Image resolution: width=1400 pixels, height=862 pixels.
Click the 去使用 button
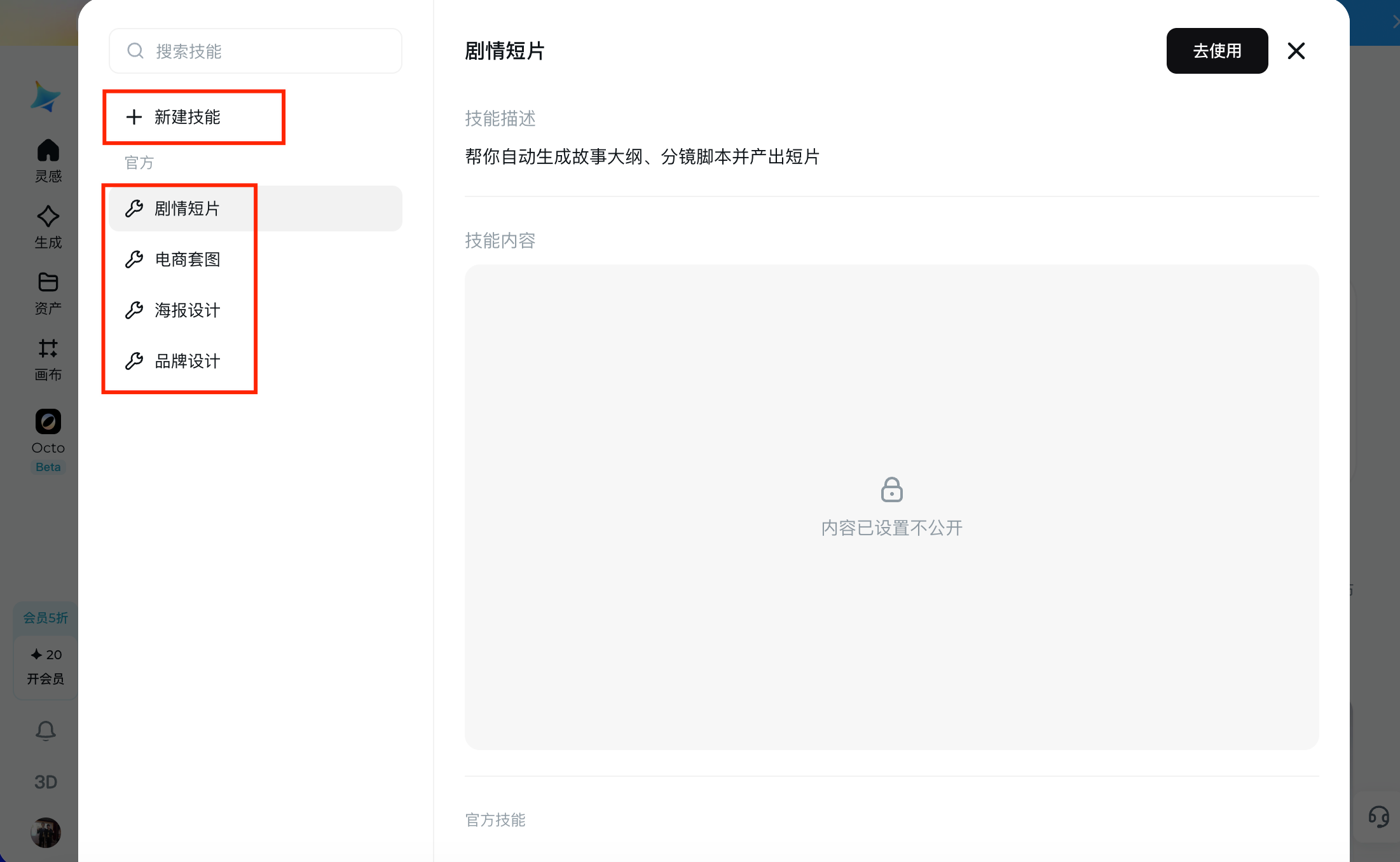pyautogui.click(x=1217, y=51)
